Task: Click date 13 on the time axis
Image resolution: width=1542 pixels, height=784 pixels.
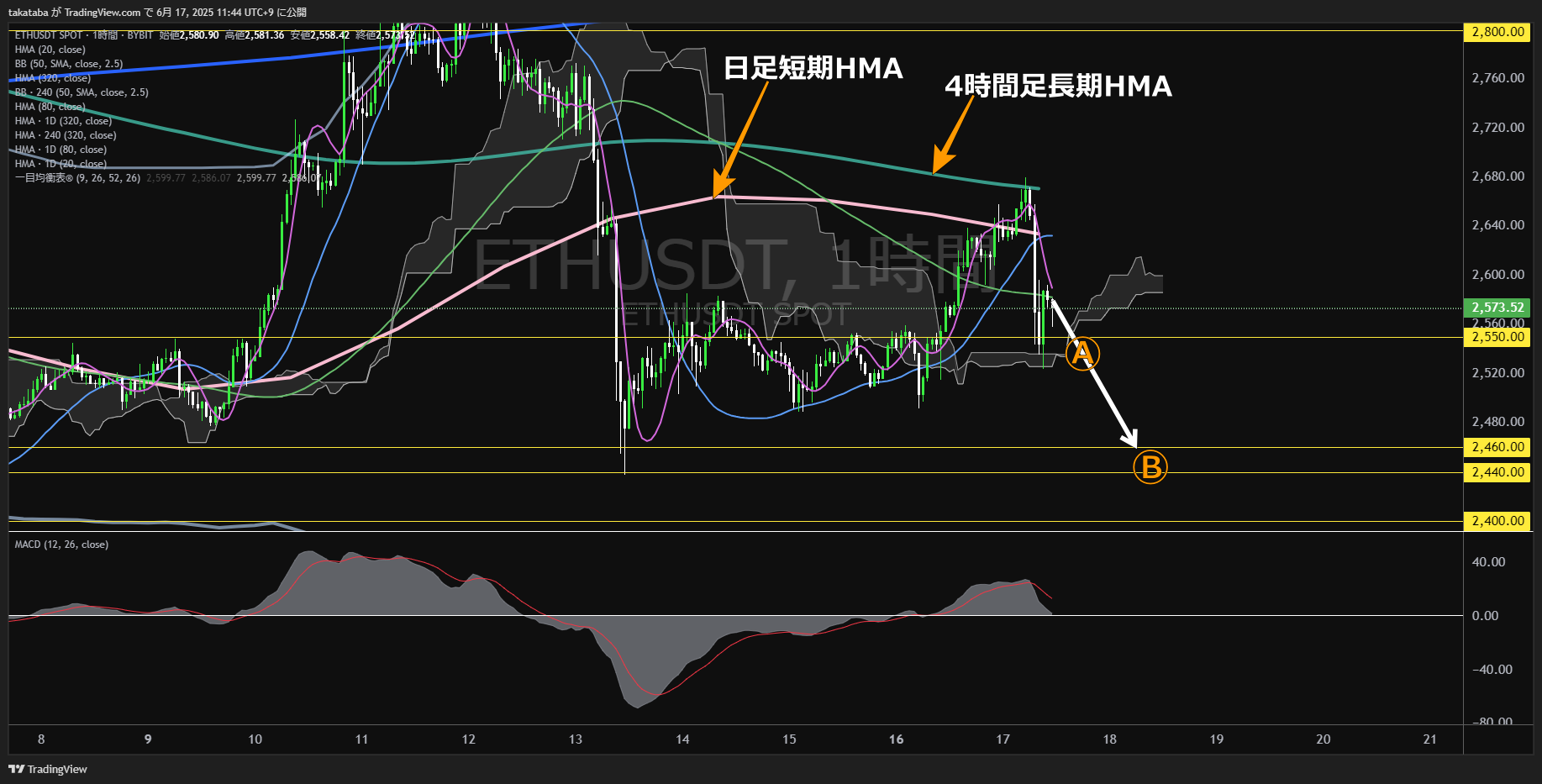Action: 575,739
